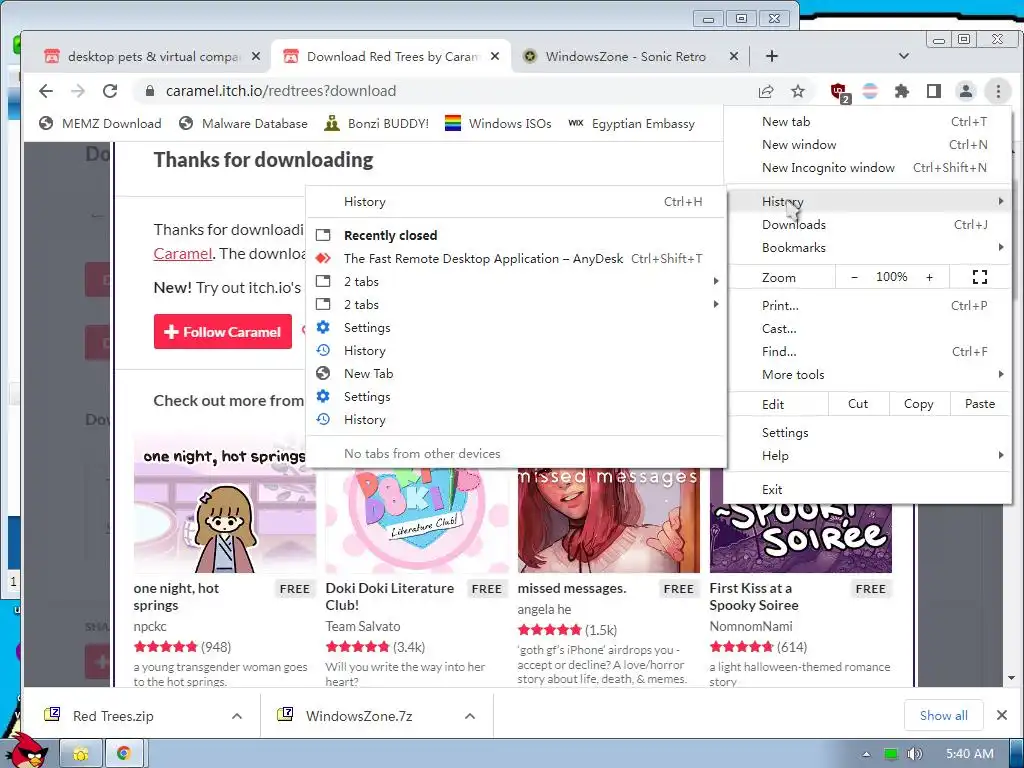Open Chrome from the taskbar icon
Image resolution: width=1024 pixels, height=768 pixels.
pyautogui.click(x=123, y=754)
